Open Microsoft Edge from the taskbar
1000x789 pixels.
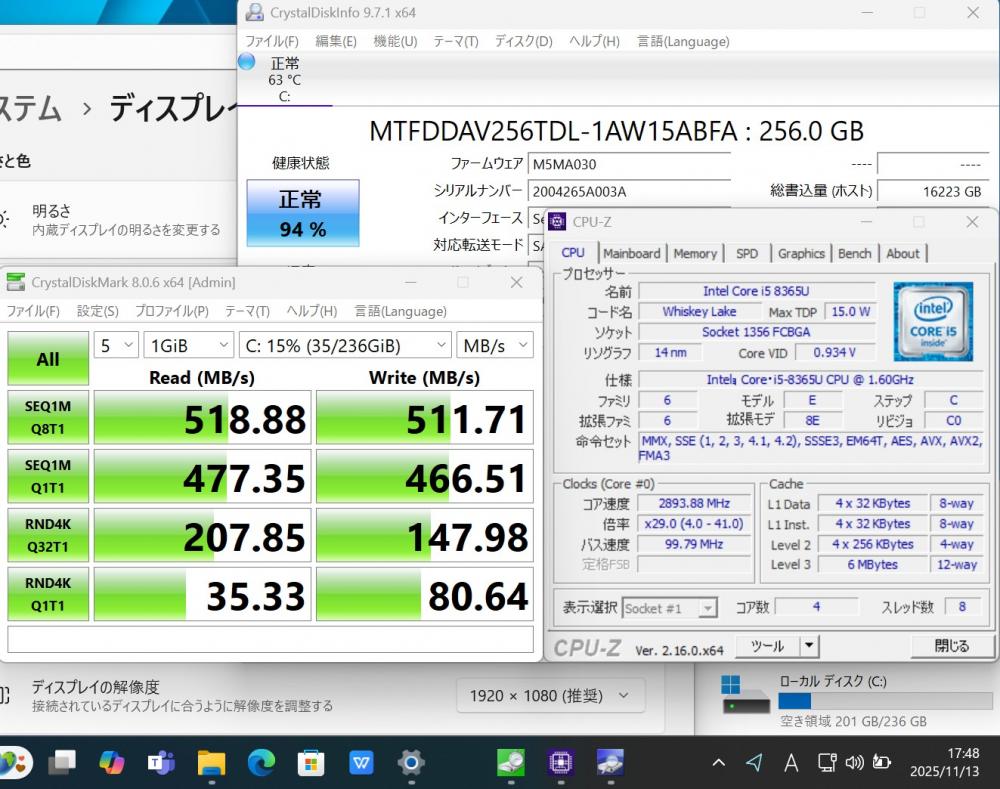coord(261,763)
